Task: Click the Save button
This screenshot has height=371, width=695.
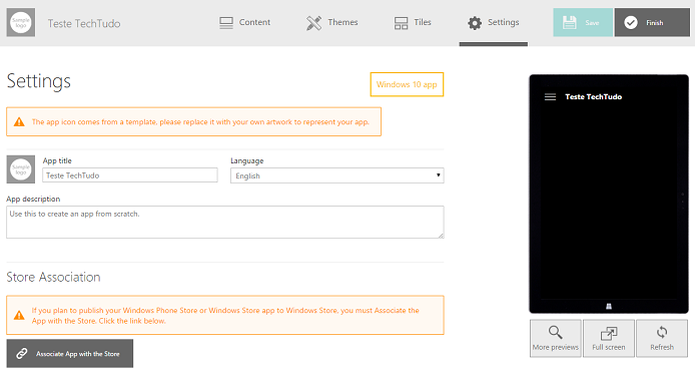Action: [x=582, y=22]
